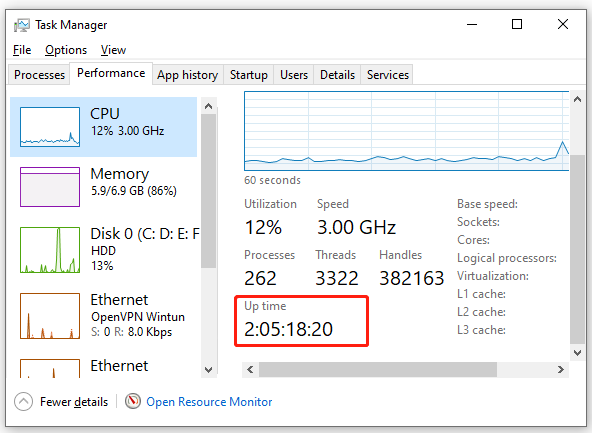Switch to the App history tab
Viewport: 592px width, 433px height.
click(188, 75)
